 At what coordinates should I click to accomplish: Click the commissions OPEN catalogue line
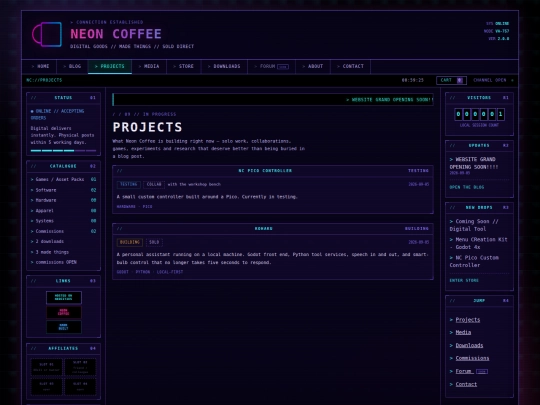[53, 262]
